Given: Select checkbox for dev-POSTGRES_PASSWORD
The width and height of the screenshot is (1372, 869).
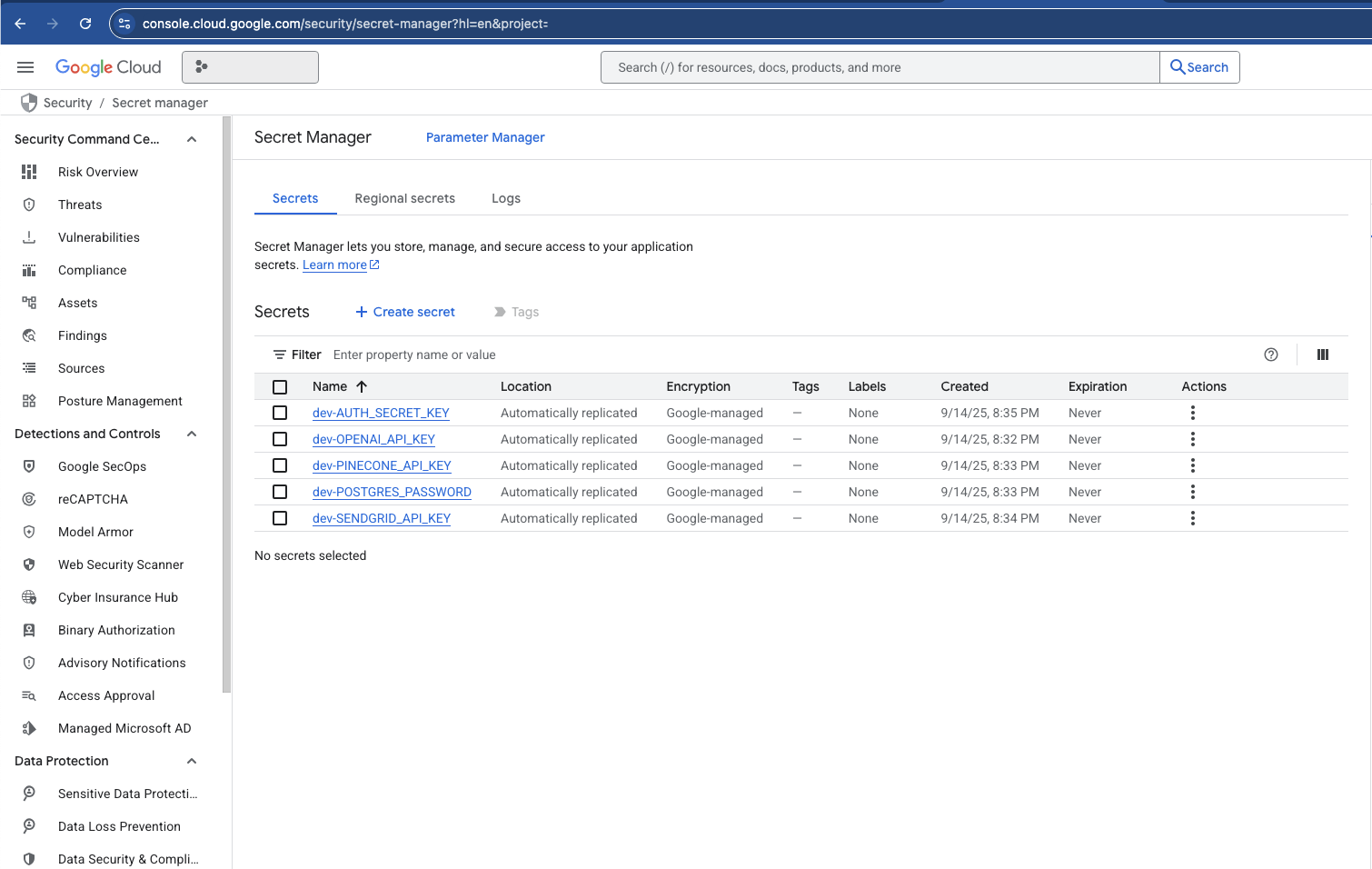Looking at the screenshot, I should tap(280, 492).
